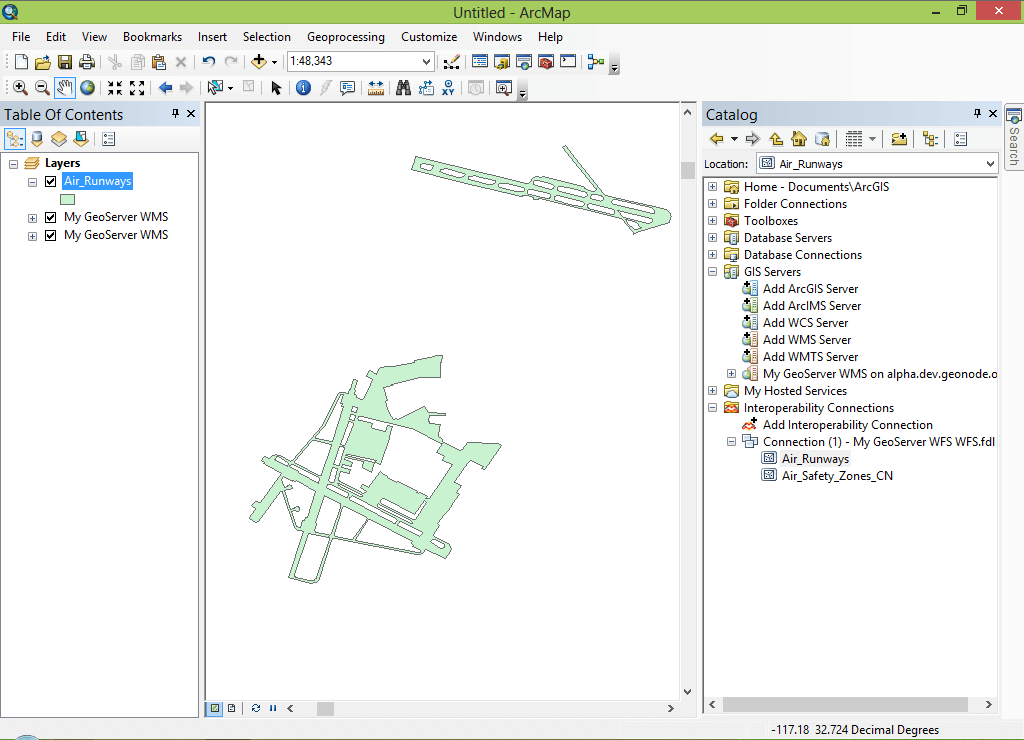The height and width of the screenshot is (740, 1024).
Task: Save the map with the Save icon
Action: (x=65, y=62)
